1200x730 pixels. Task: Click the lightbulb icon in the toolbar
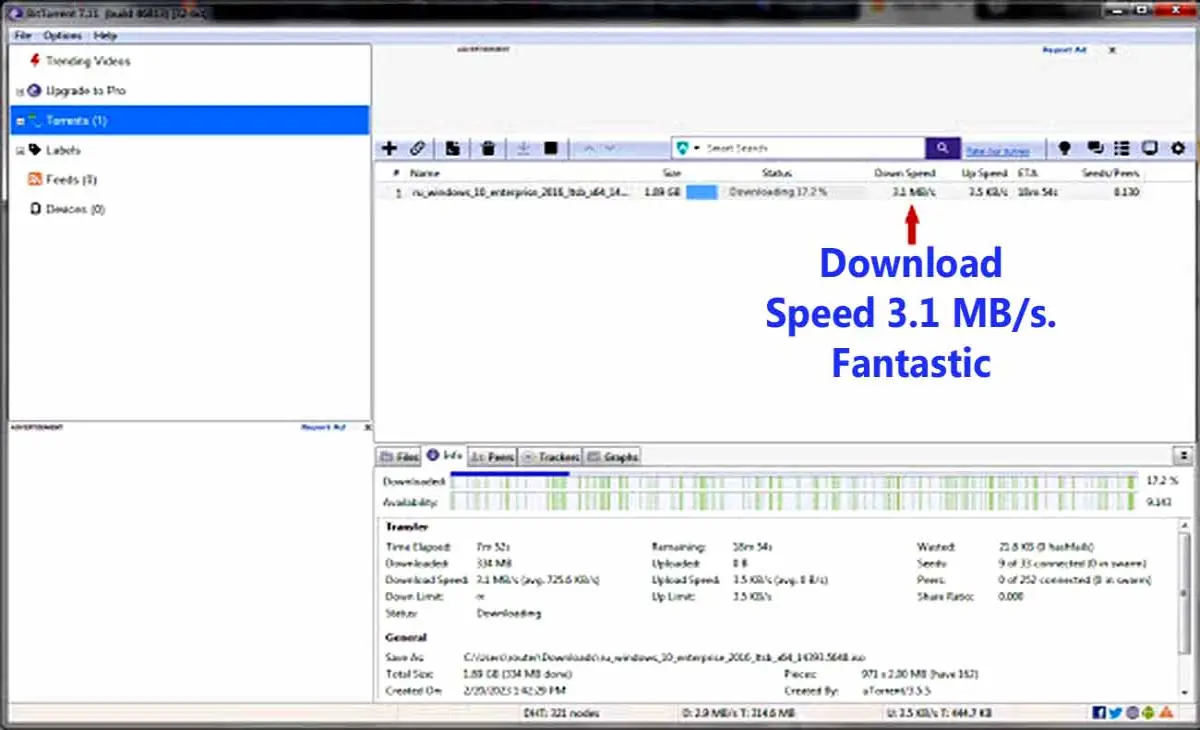tap(1065, 148)
